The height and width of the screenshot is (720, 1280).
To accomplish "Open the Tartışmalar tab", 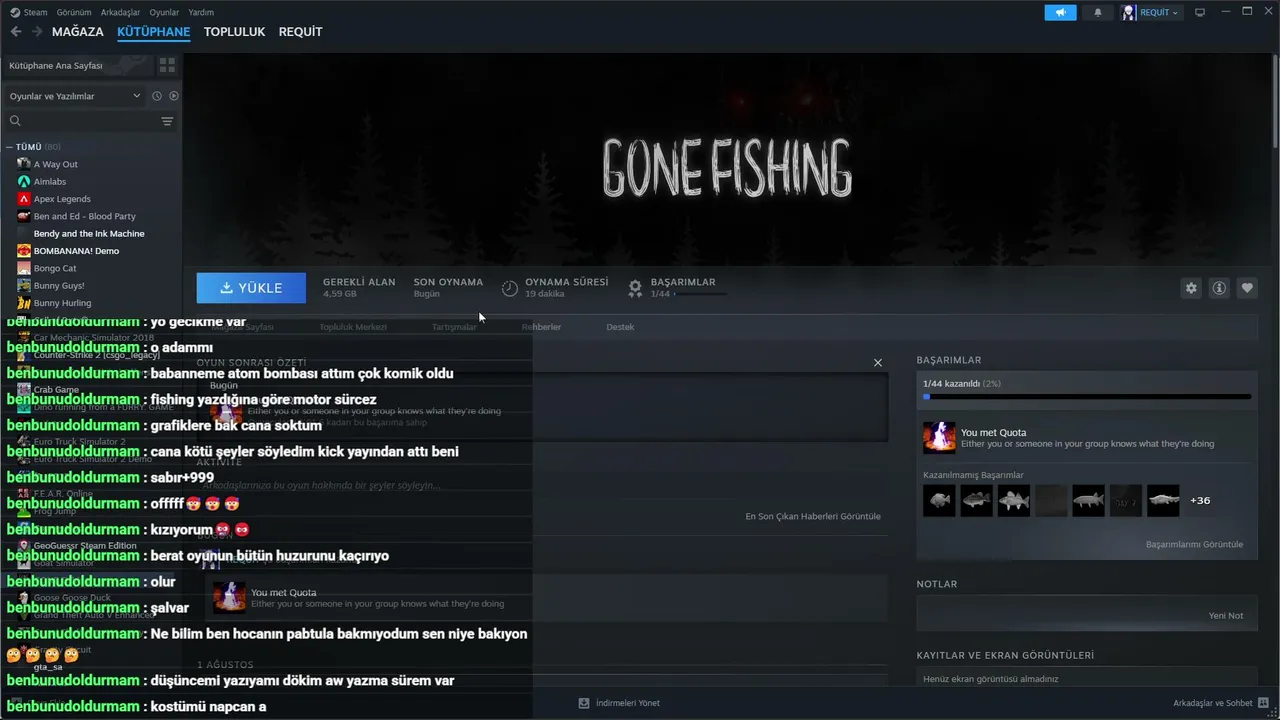I will click(x=454, y=327).
